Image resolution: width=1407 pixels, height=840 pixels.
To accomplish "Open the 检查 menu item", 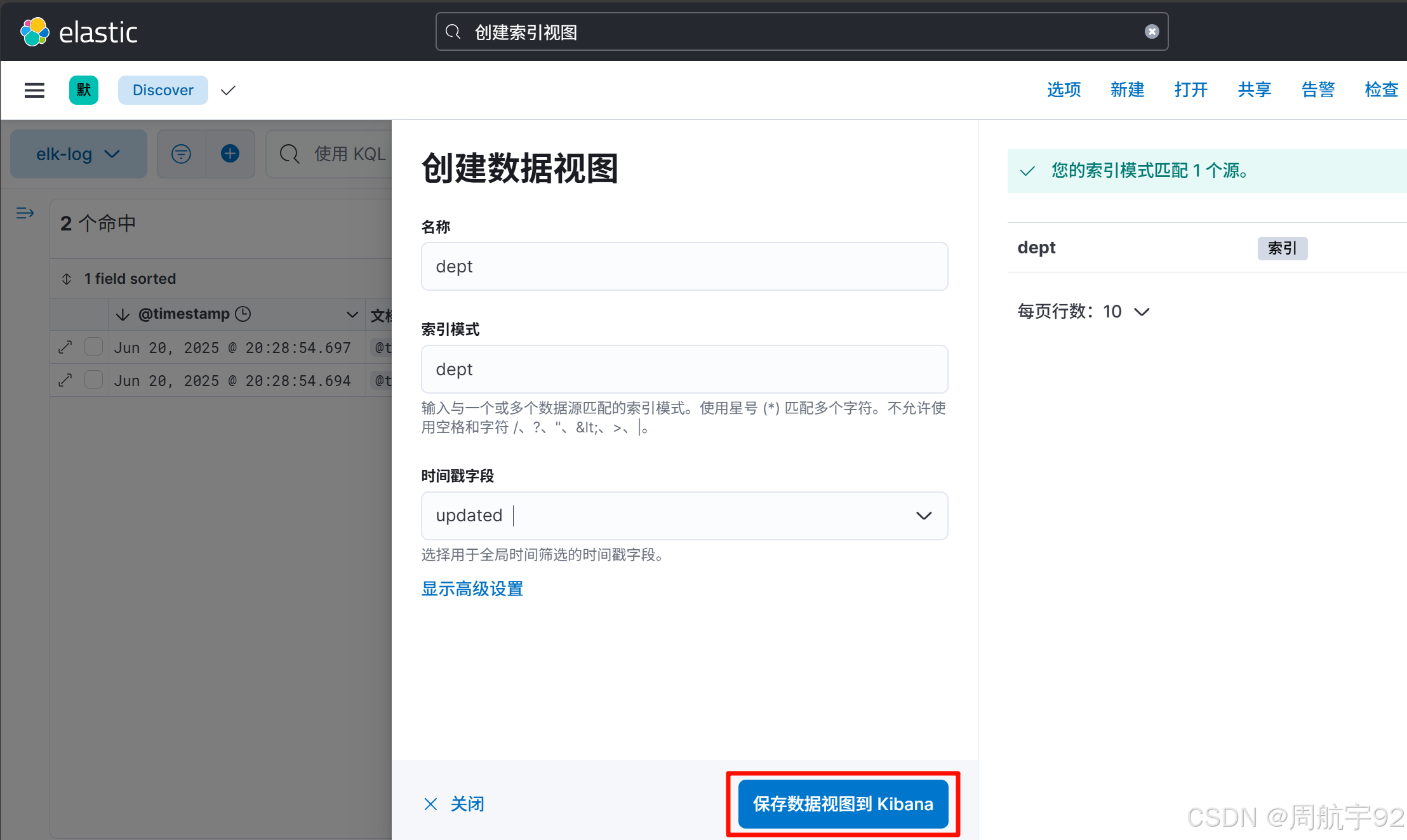I will (x=1381, y=90).
